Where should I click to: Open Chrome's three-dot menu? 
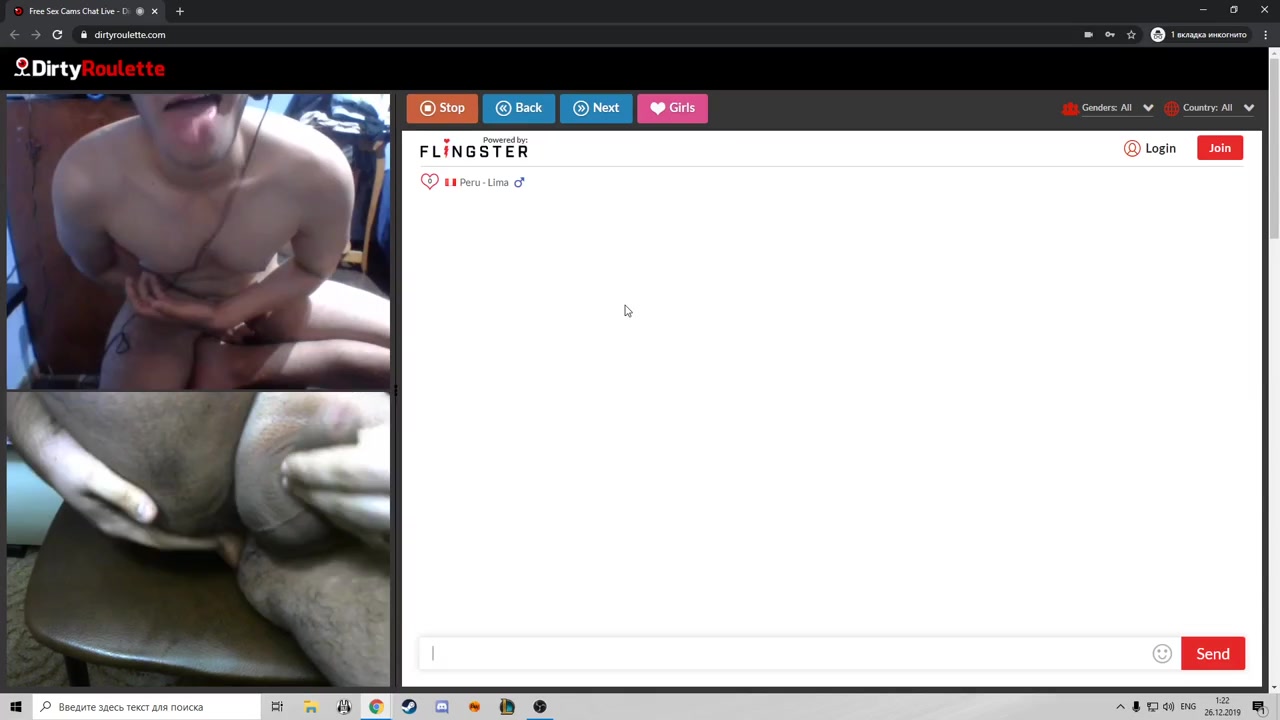click(x=1266, y=35)
